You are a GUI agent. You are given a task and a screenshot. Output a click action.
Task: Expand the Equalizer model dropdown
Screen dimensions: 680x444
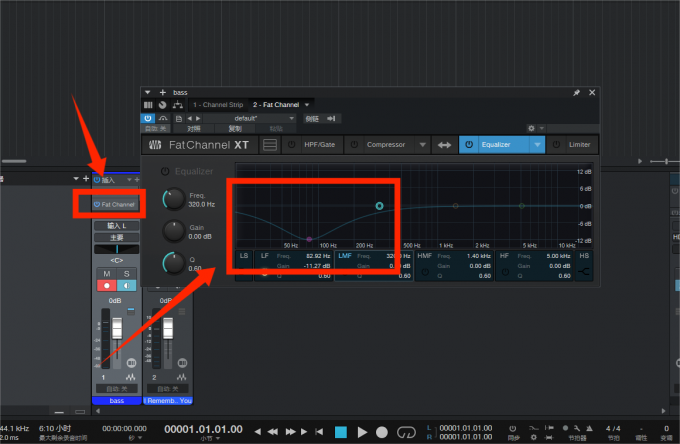tap(538, 145)
